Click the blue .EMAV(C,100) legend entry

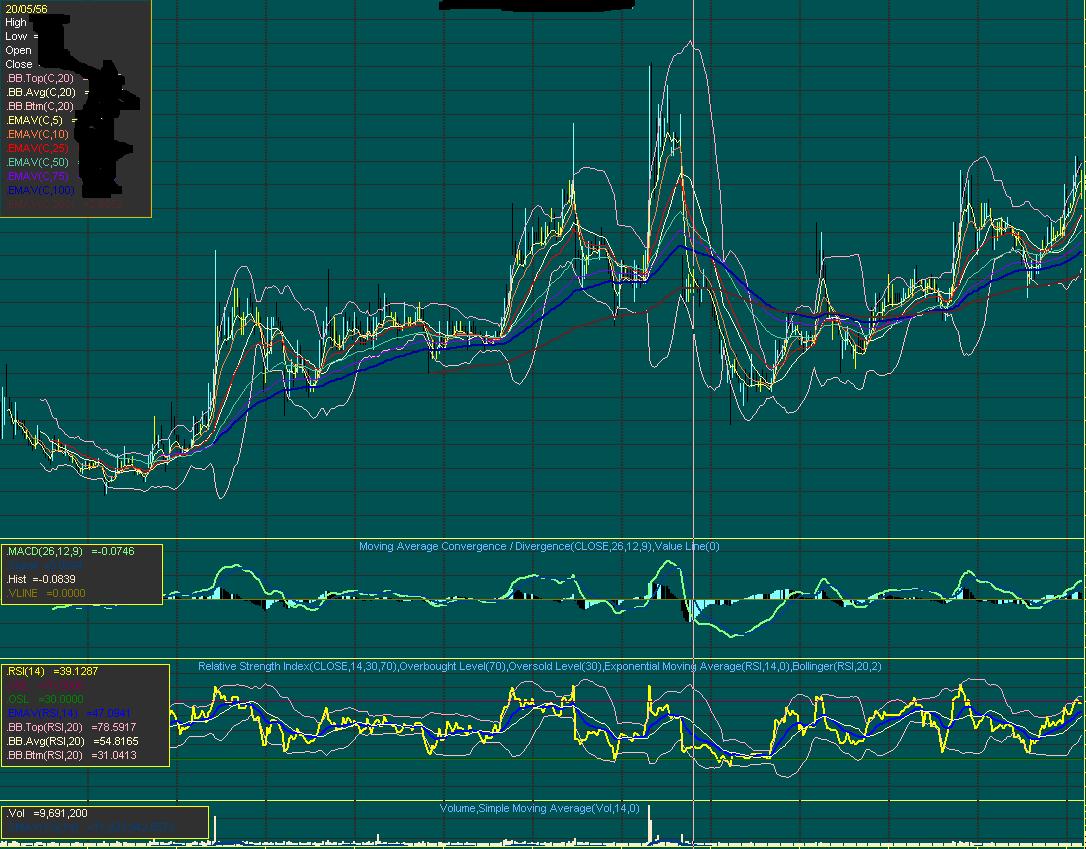tap(39, 190)
